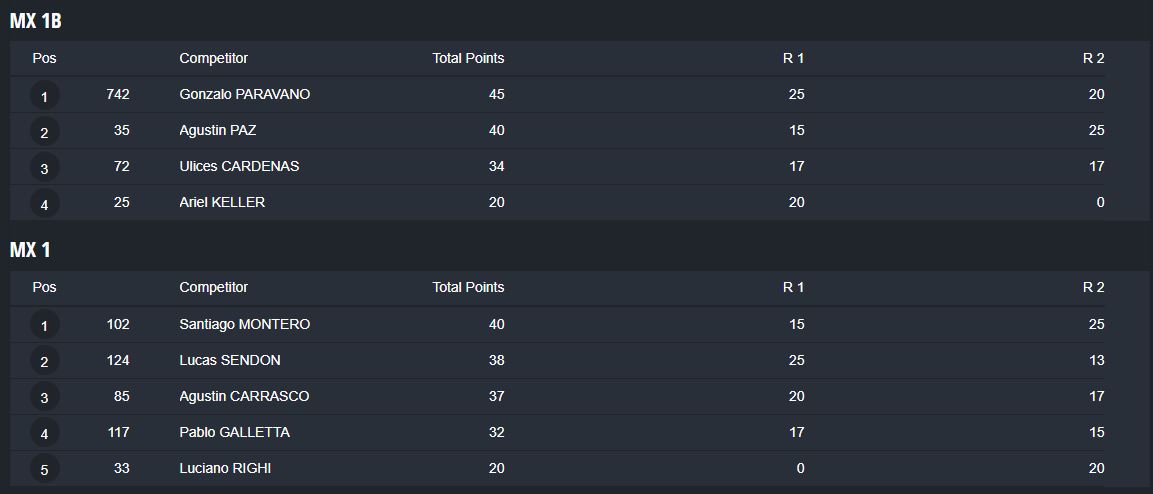This screenshot has width=1153, height=494.
Task: Click position 3 badge beside Ulices CARDENAS
Action: [44, 168]
